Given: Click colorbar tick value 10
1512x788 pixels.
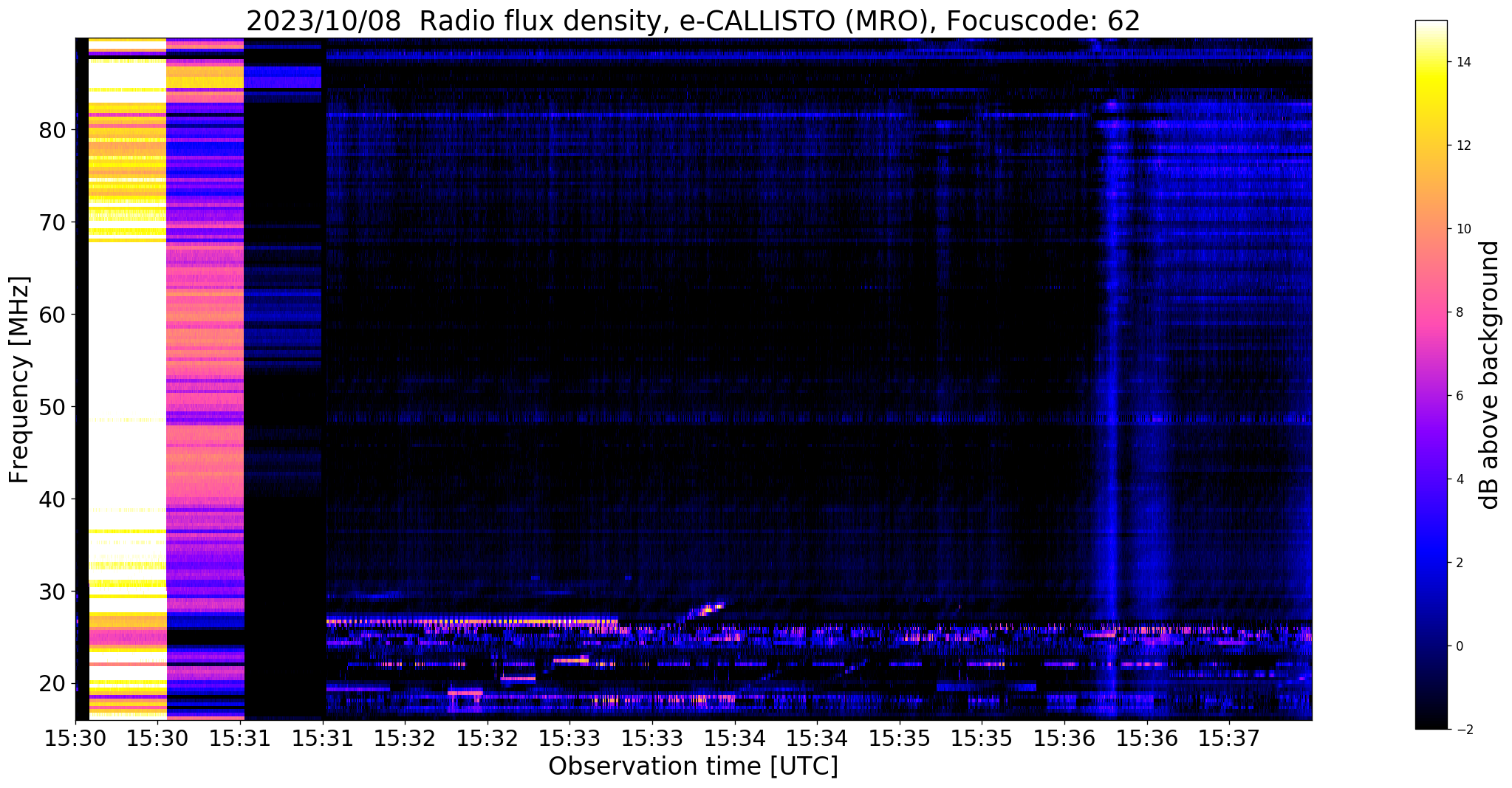Looking at the screenshot, I should click(1463, 229).
